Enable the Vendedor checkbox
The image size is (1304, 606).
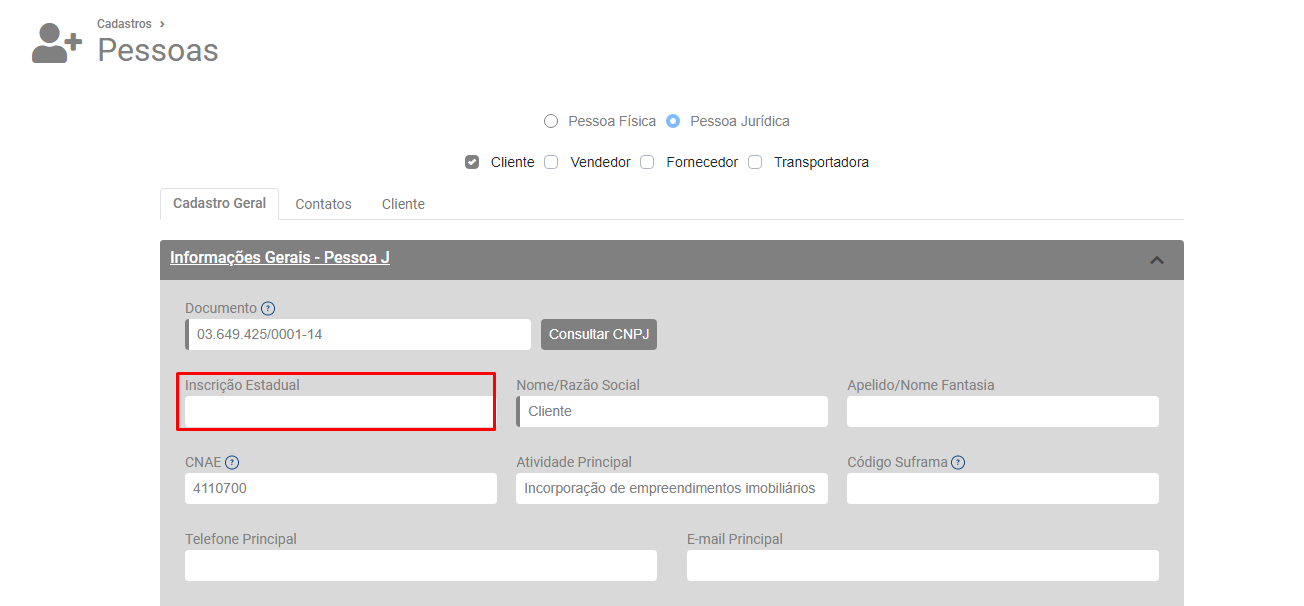click(x=551, y=162)
